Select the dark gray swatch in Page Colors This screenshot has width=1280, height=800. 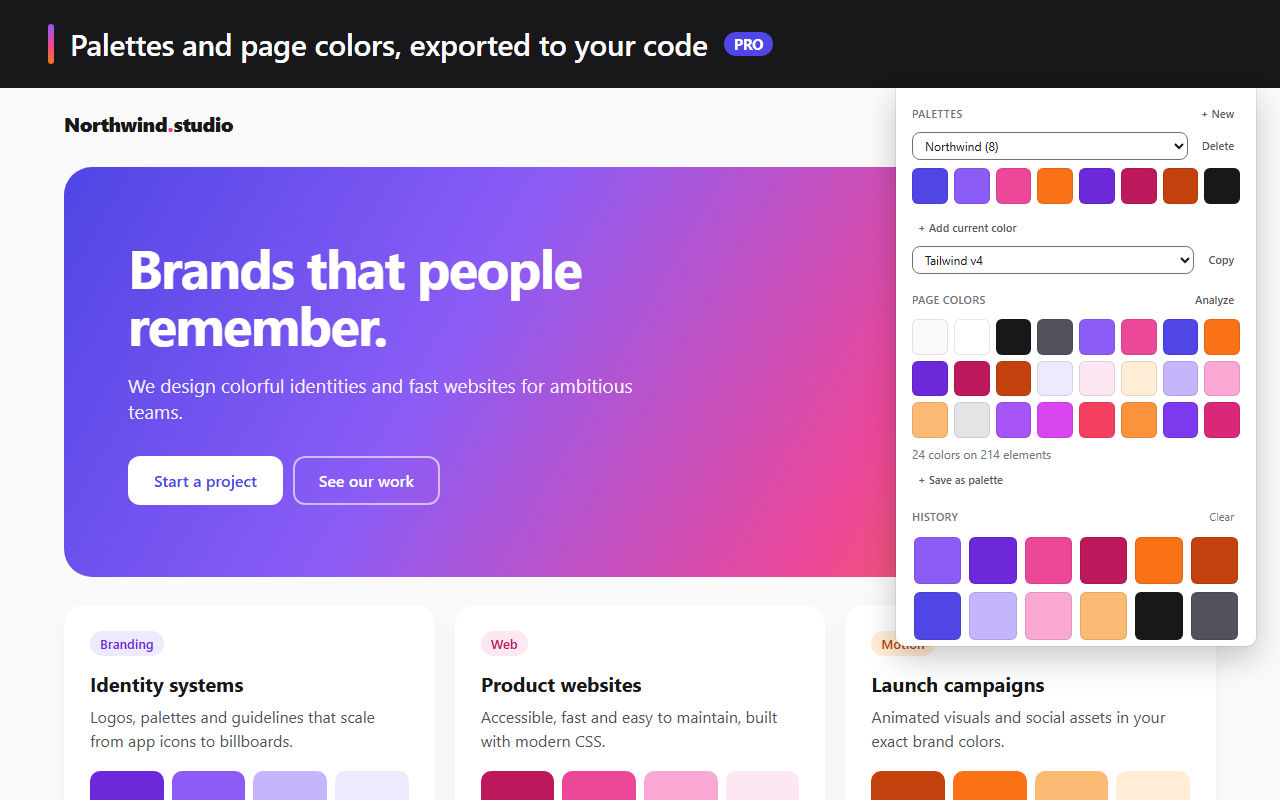pyautogui.click(x=1055, y=337)
